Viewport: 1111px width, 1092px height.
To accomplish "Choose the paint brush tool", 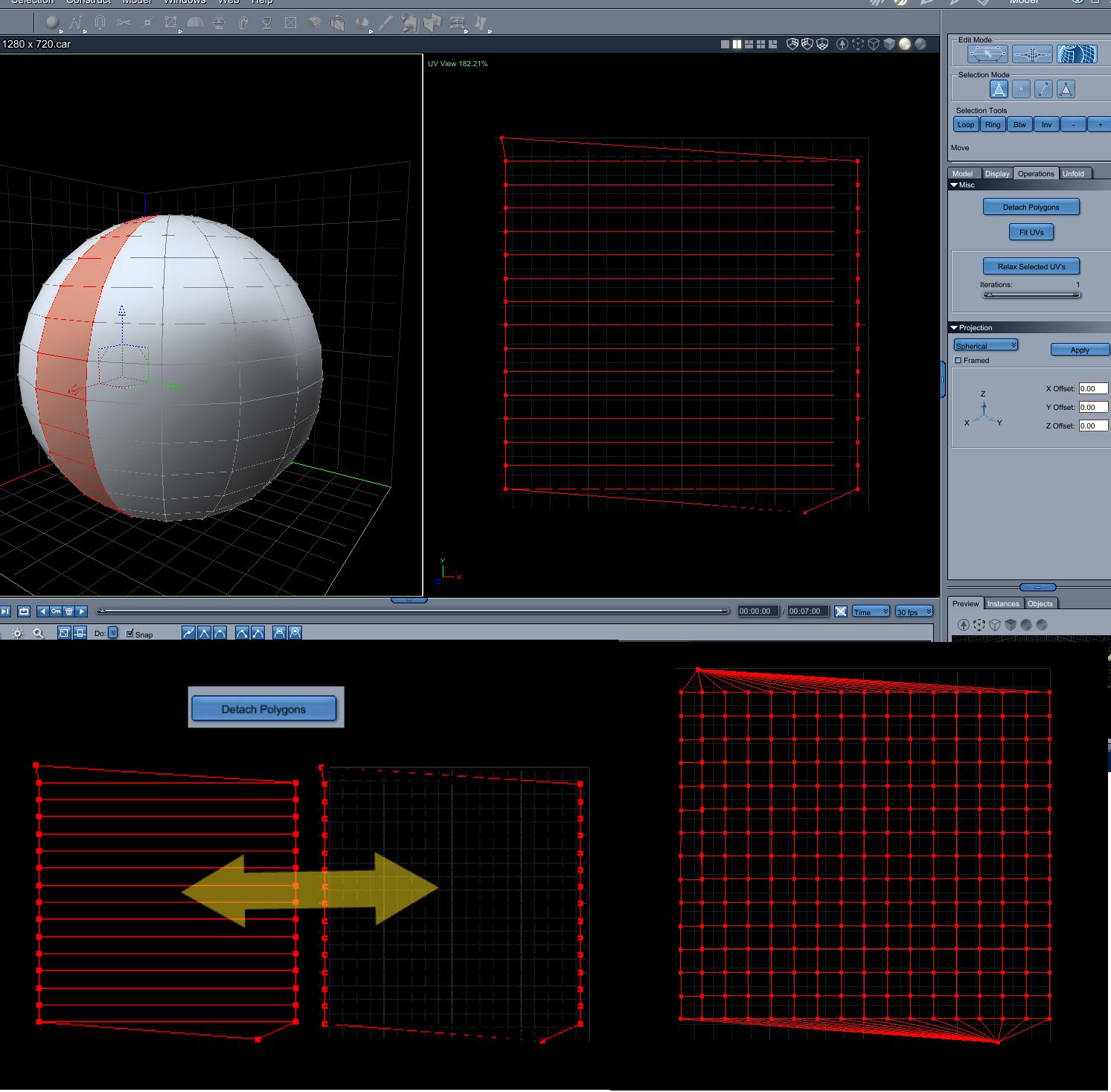I will pos(385,23).
